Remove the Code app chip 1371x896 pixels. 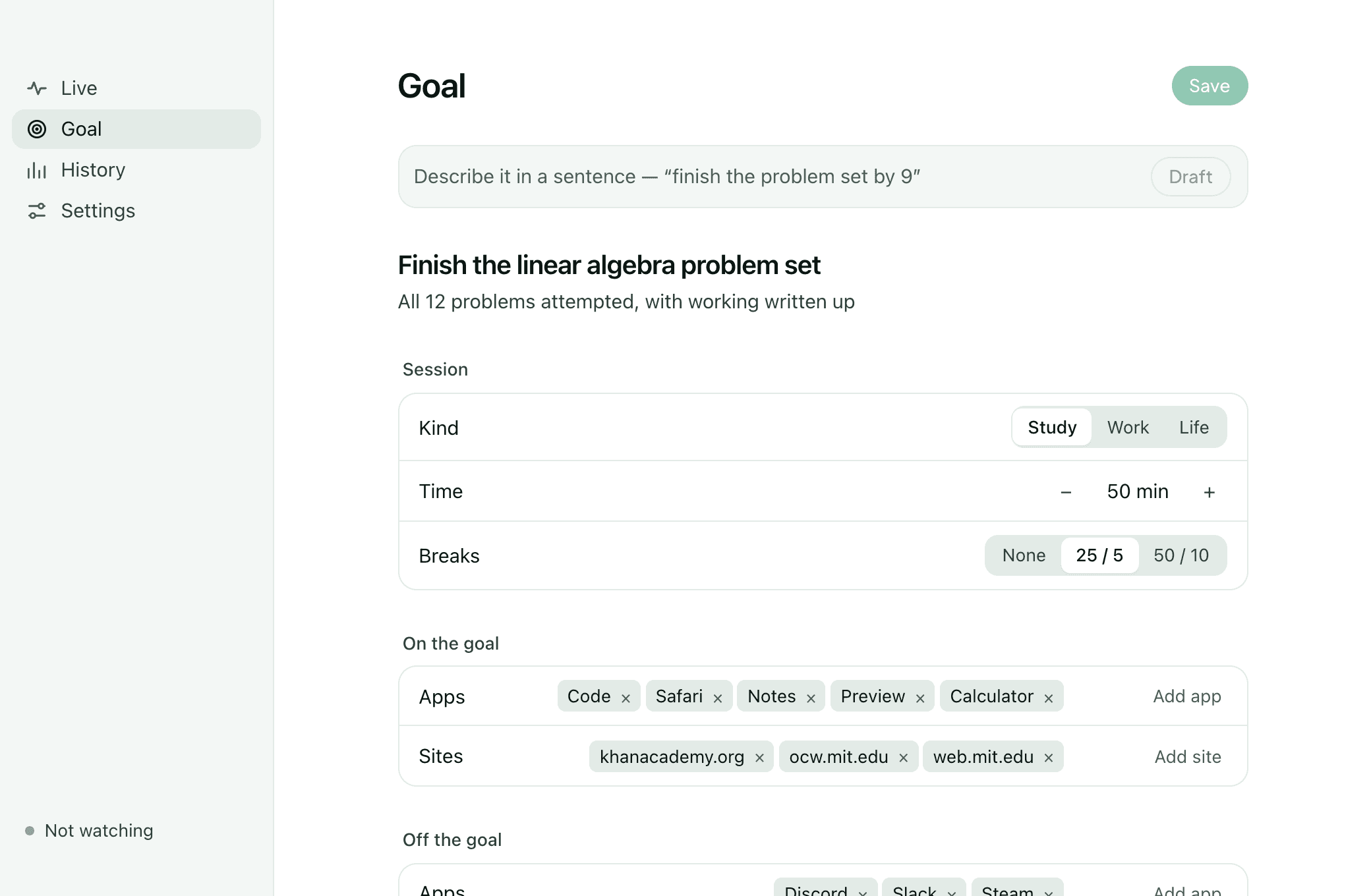pos(626,698)
